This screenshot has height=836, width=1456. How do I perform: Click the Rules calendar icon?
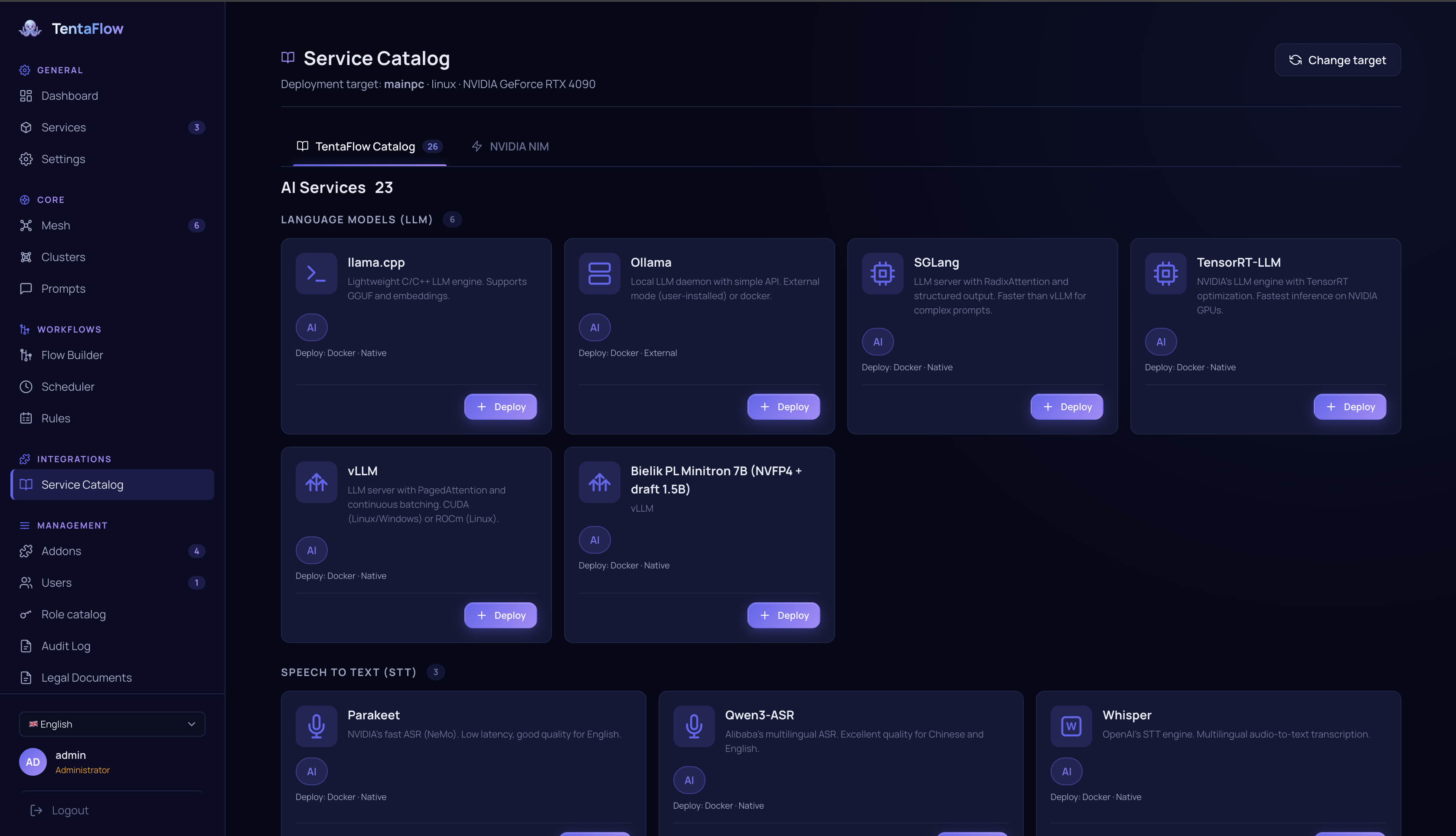[26, 418]
